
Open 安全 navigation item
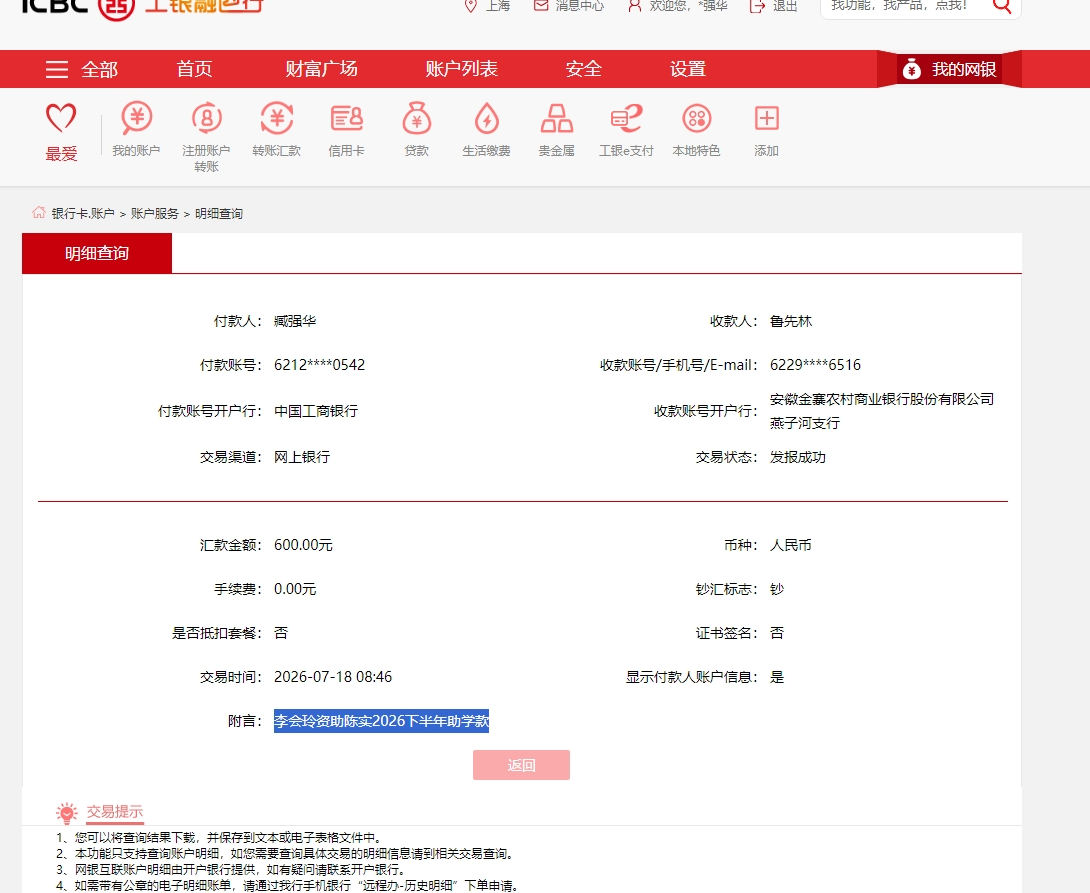coord(583,69)
